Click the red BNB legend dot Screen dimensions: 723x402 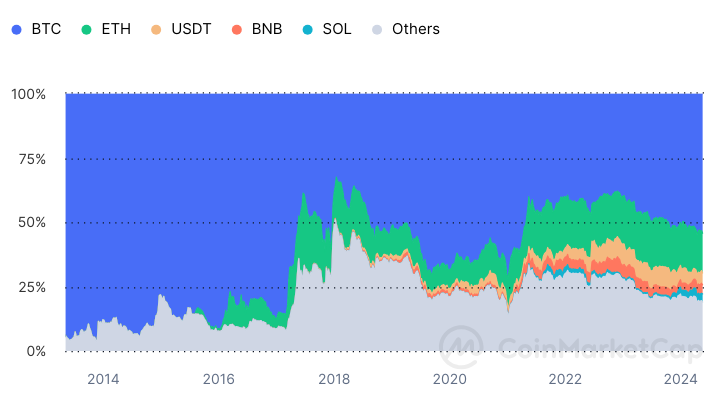[237, 30]
